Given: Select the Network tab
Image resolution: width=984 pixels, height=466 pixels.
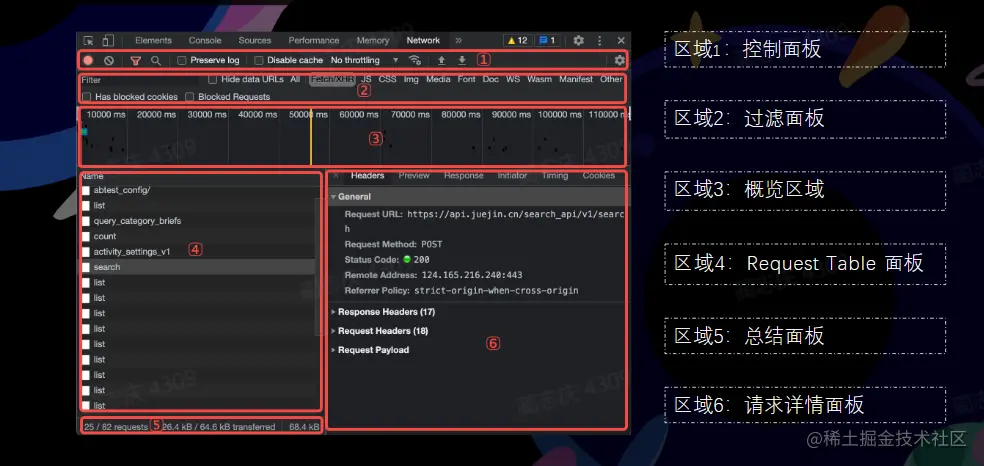Looking at the screenshot, I should 423,41.
